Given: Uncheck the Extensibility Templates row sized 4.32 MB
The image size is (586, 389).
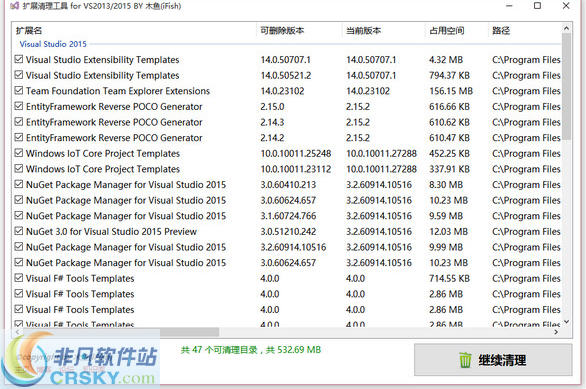Looking at the screenshot, I should pos(19,59).
